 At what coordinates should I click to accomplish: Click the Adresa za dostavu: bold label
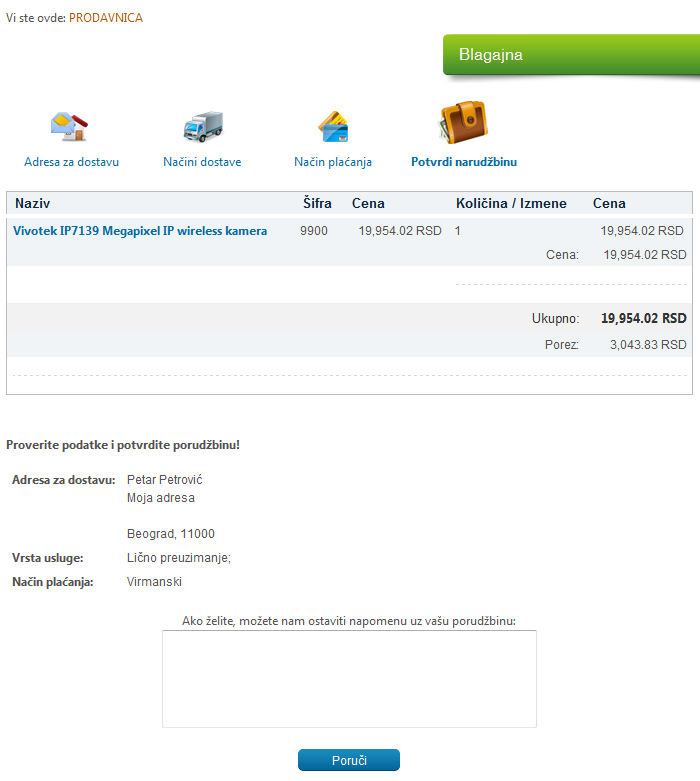[x=64, y=480]
